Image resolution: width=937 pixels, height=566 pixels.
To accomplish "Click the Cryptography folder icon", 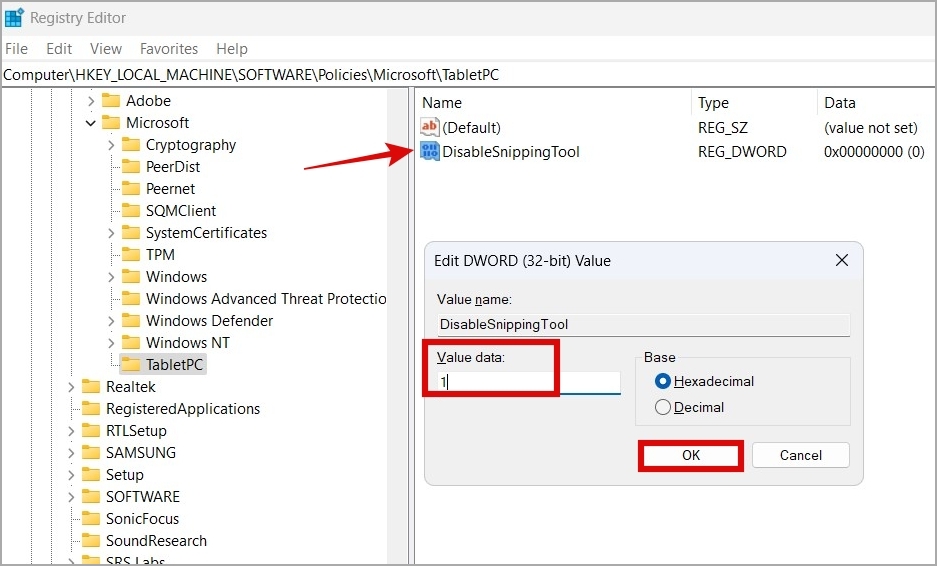I will tap(130, 145).
